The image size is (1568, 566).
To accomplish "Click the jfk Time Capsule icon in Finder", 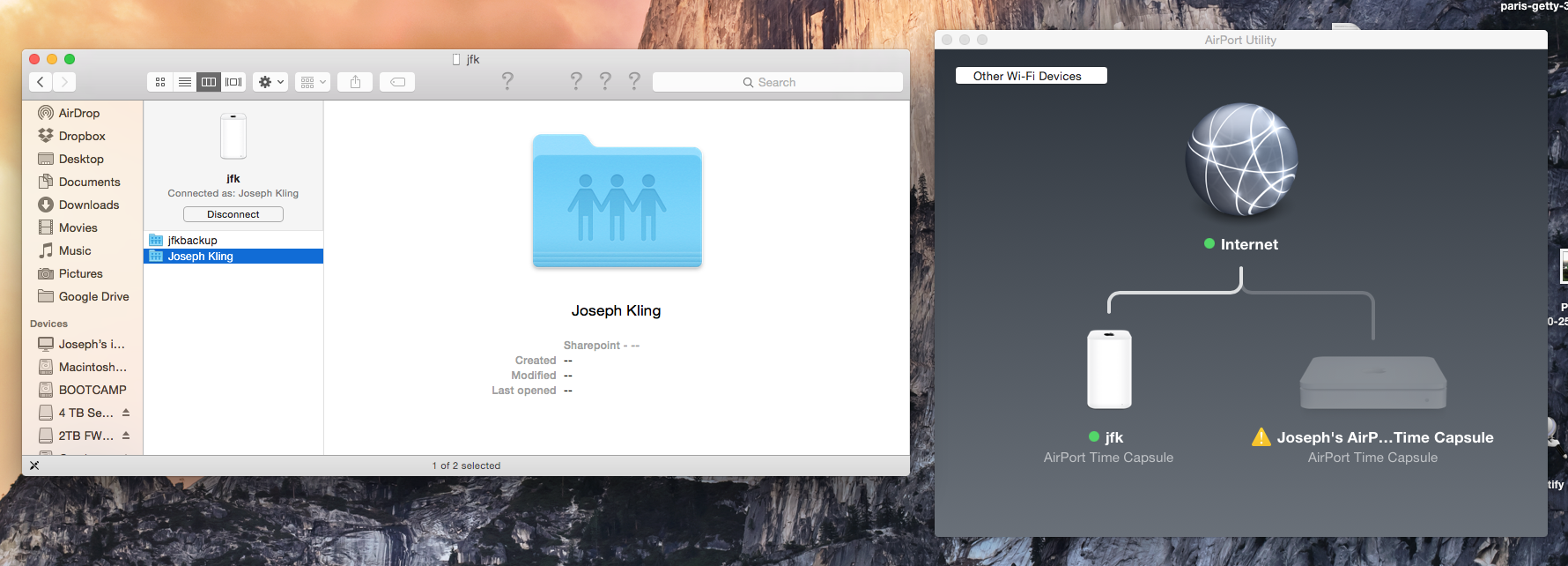I will click(233, 137).
